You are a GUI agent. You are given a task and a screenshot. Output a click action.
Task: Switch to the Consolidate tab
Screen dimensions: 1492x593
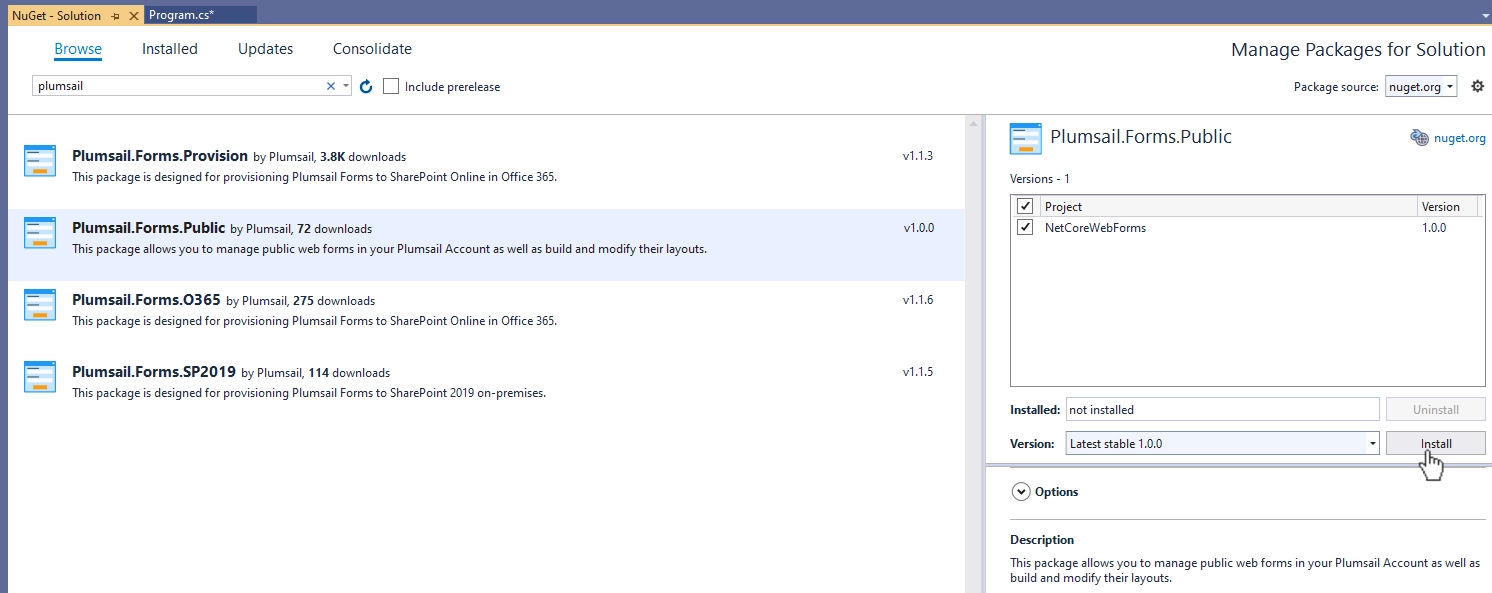[x=372, y=49]
